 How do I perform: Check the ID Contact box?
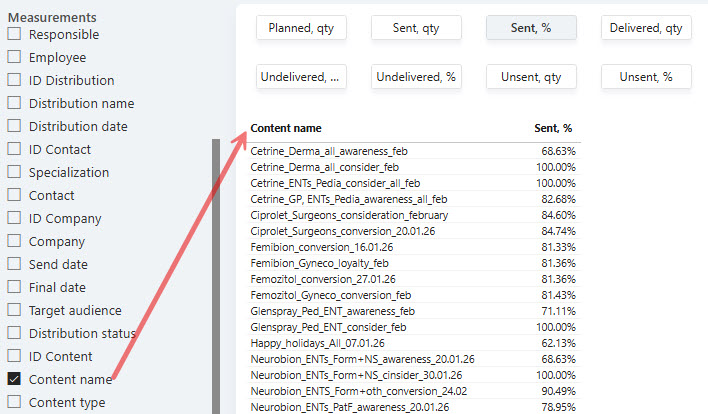(14, 149)
